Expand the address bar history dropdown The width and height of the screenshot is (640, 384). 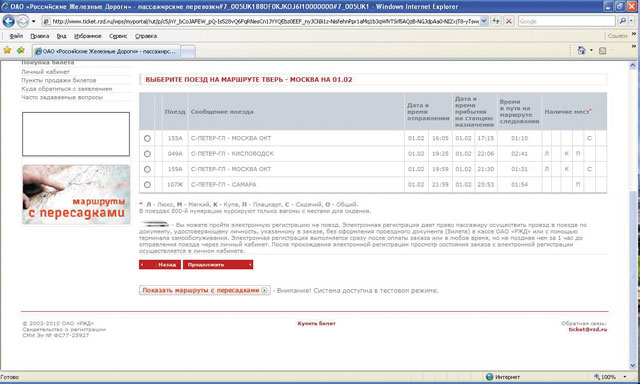coord(484,21)
